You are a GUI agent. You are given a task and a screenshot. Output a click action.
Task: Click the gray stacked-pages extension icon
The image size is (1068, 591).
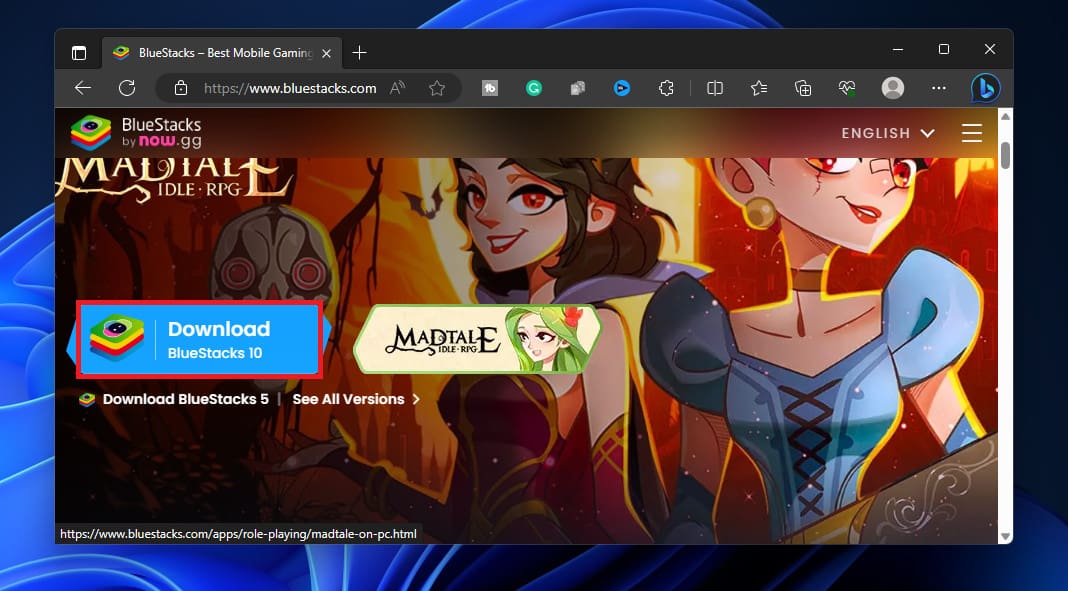click(x=578, y=88)
